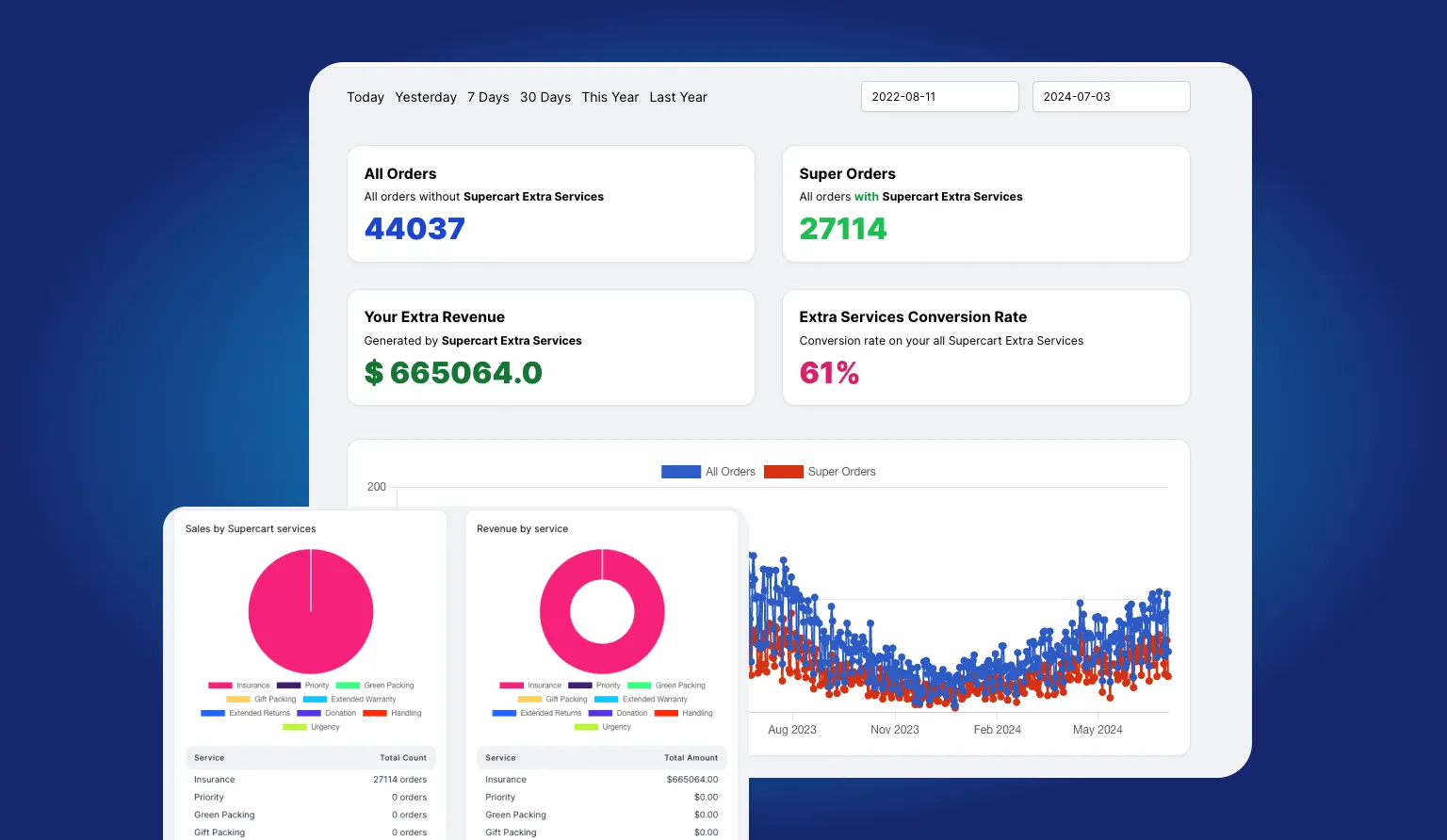1447x840 pixels.
Task: Toggle Insurance legend in Sales by Supercart services
Action: point(239,686)
